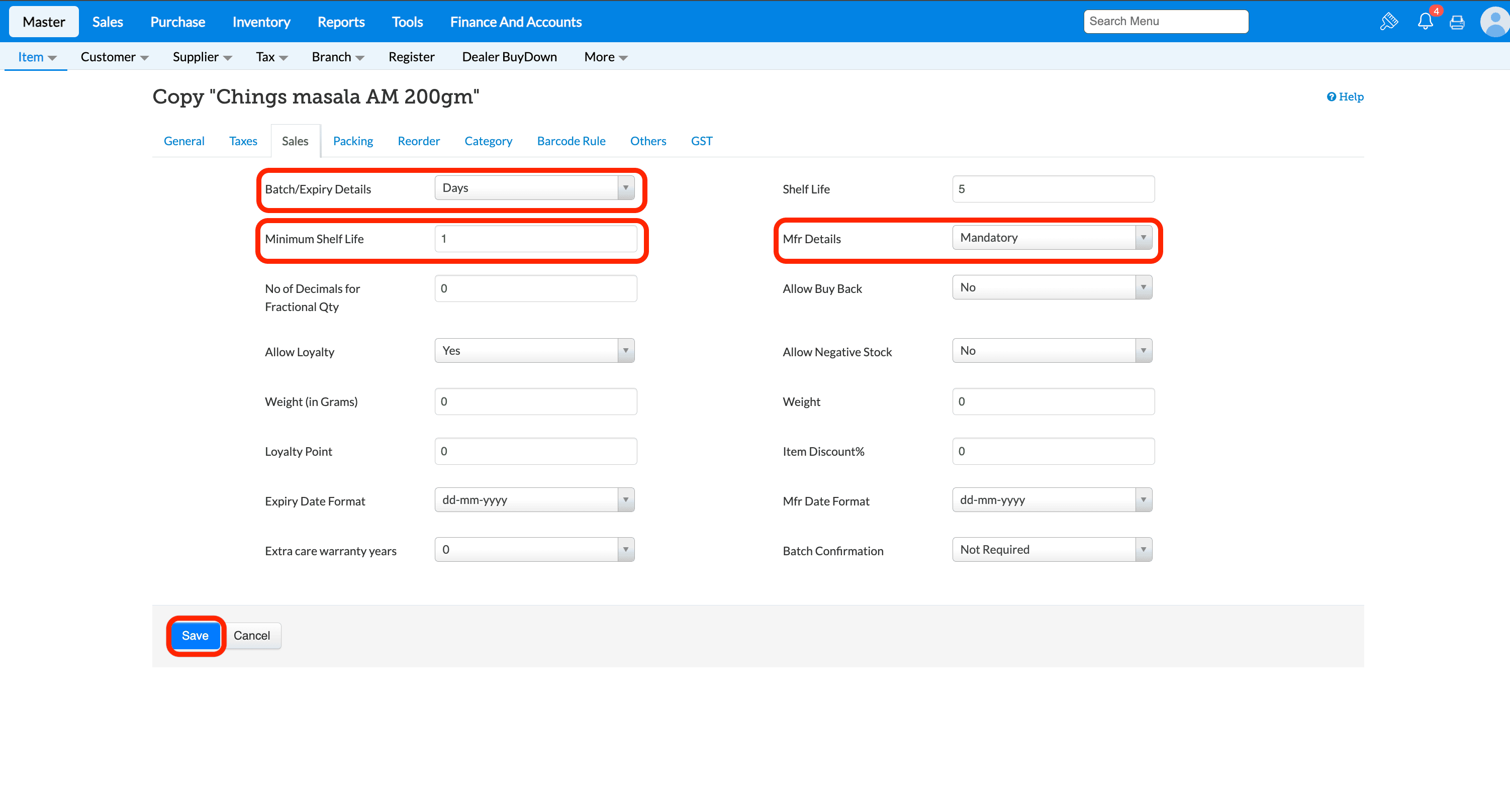
Task: Click the Help question mark link
Action: 1345,96
